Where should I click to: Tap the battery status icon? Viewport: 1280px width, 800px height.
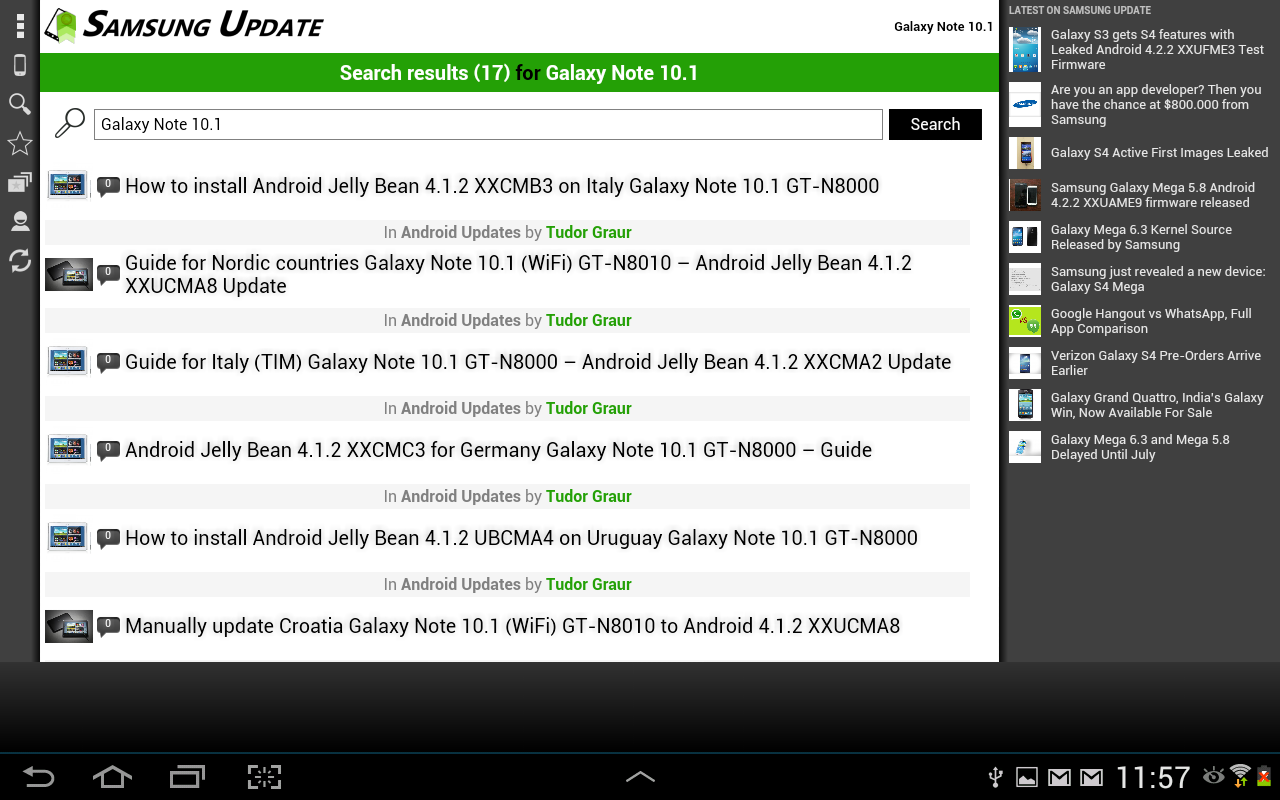(1264, 776)
